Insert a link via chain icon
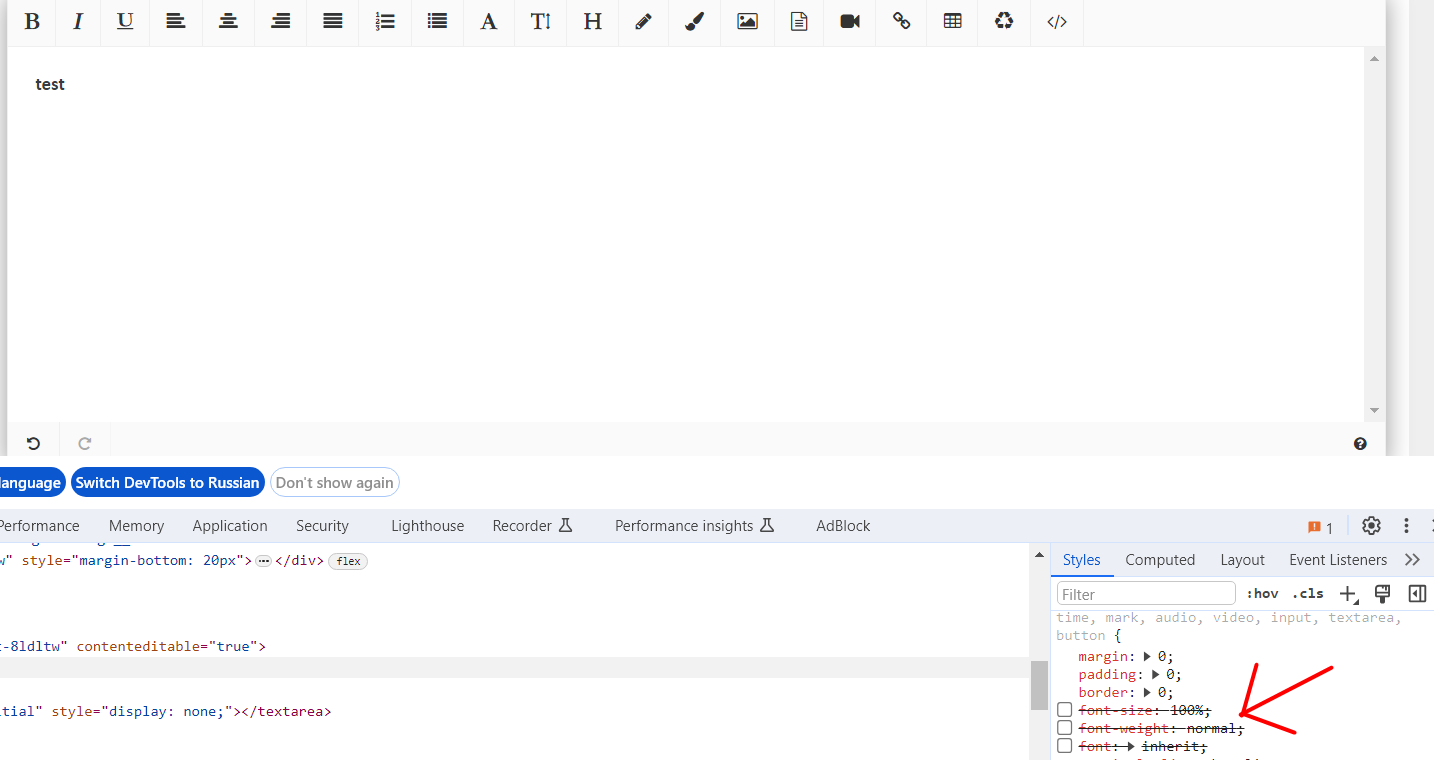The image size is (1434, 760). [x=902, y=21]
